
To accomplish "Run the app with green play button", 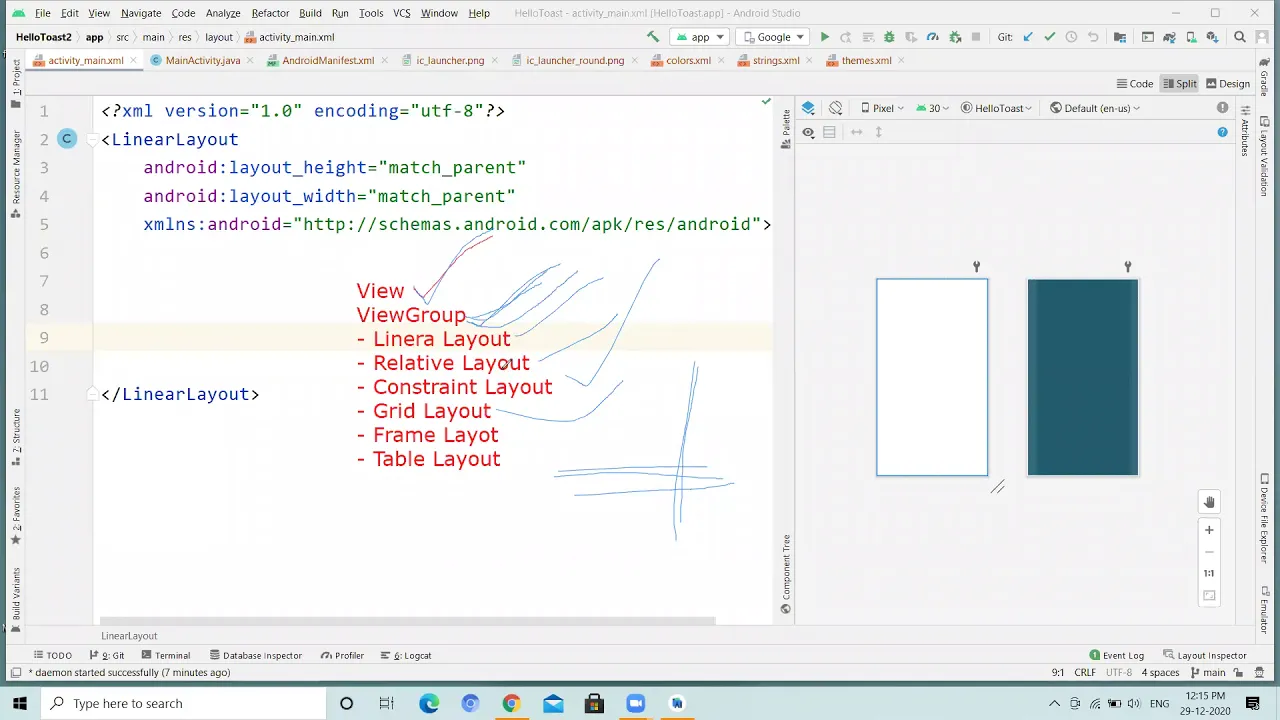I will (x=825, y=37).
